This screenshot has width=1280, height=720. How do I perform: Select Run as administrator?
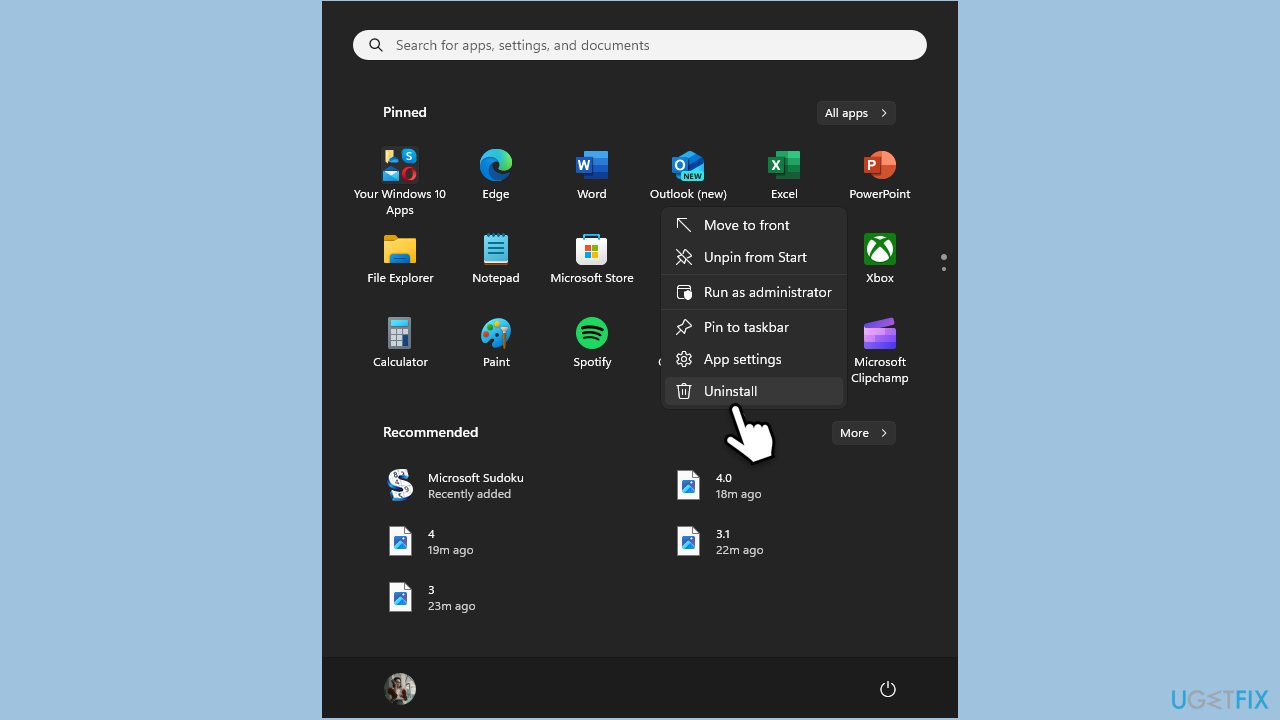coord(754,292)
